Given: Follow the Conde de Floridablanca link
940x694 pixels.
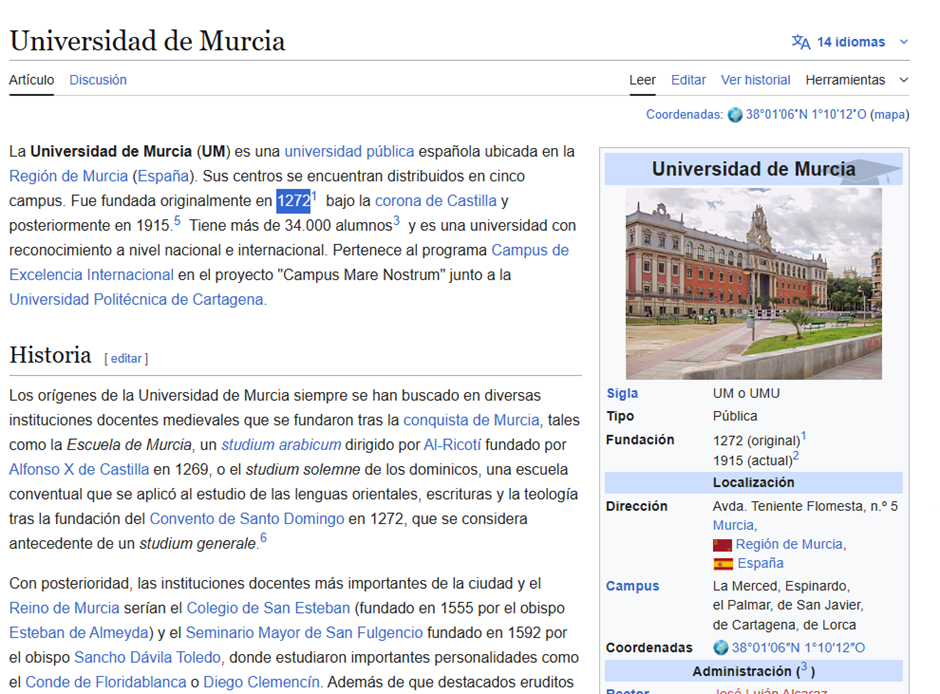Looking at the screenshot, I should (106, 682).
